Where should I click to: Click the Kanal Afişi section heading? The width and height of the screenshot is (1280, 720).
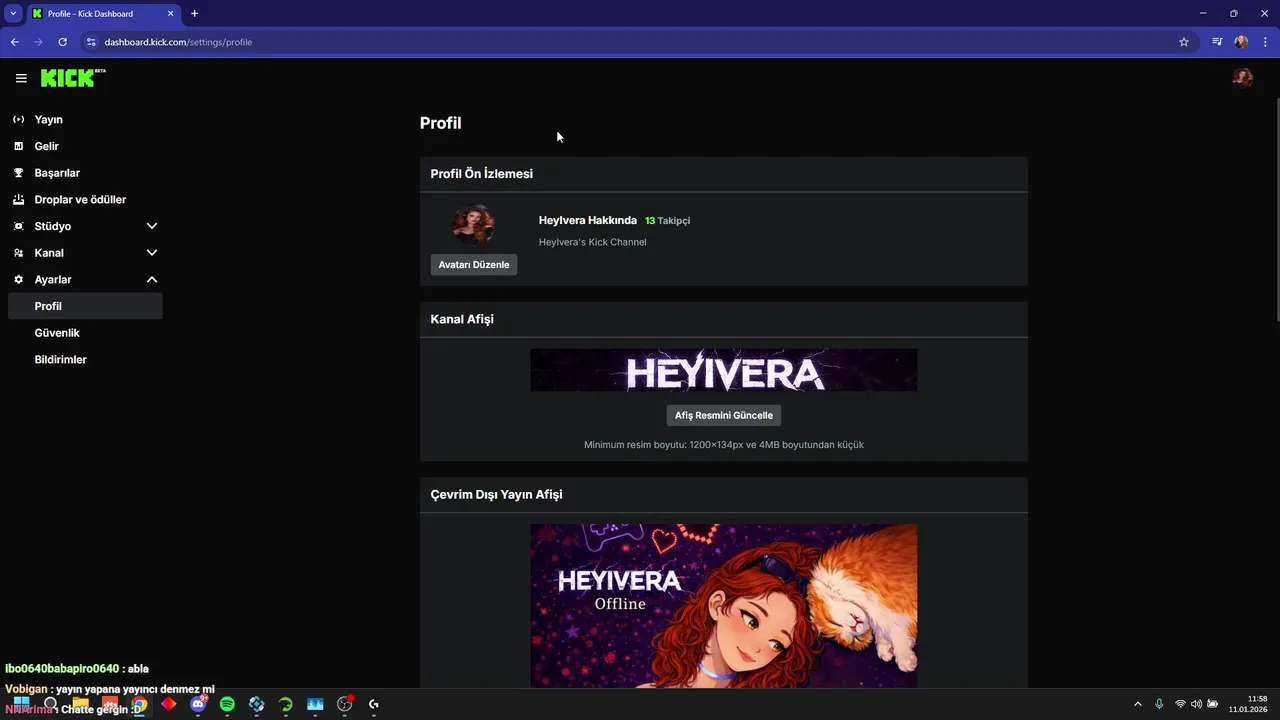tap(462, 319)
